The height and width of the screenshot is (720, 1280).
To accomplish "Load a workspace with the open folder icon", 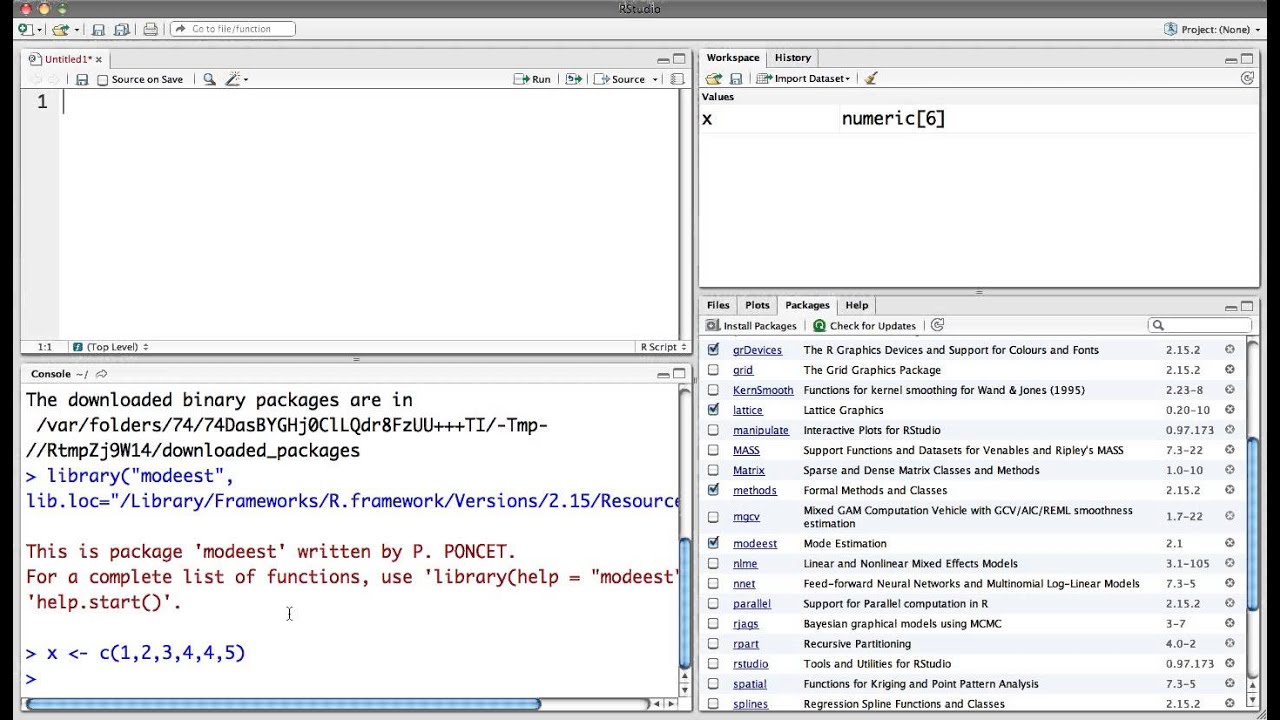I will pos(713,78).
